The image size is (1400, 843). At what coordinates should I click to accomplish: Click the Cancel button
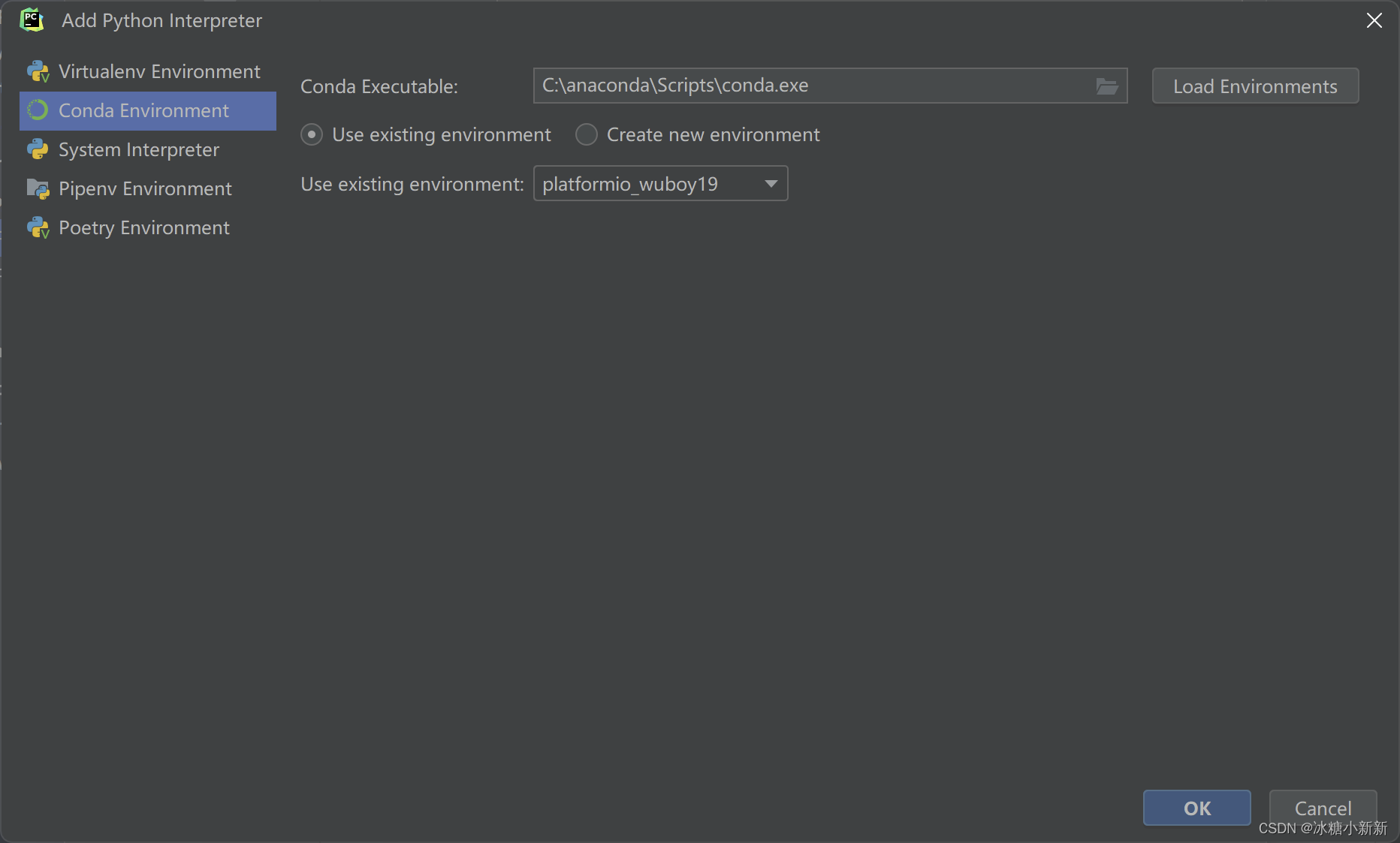click(x=1323, y=808)
